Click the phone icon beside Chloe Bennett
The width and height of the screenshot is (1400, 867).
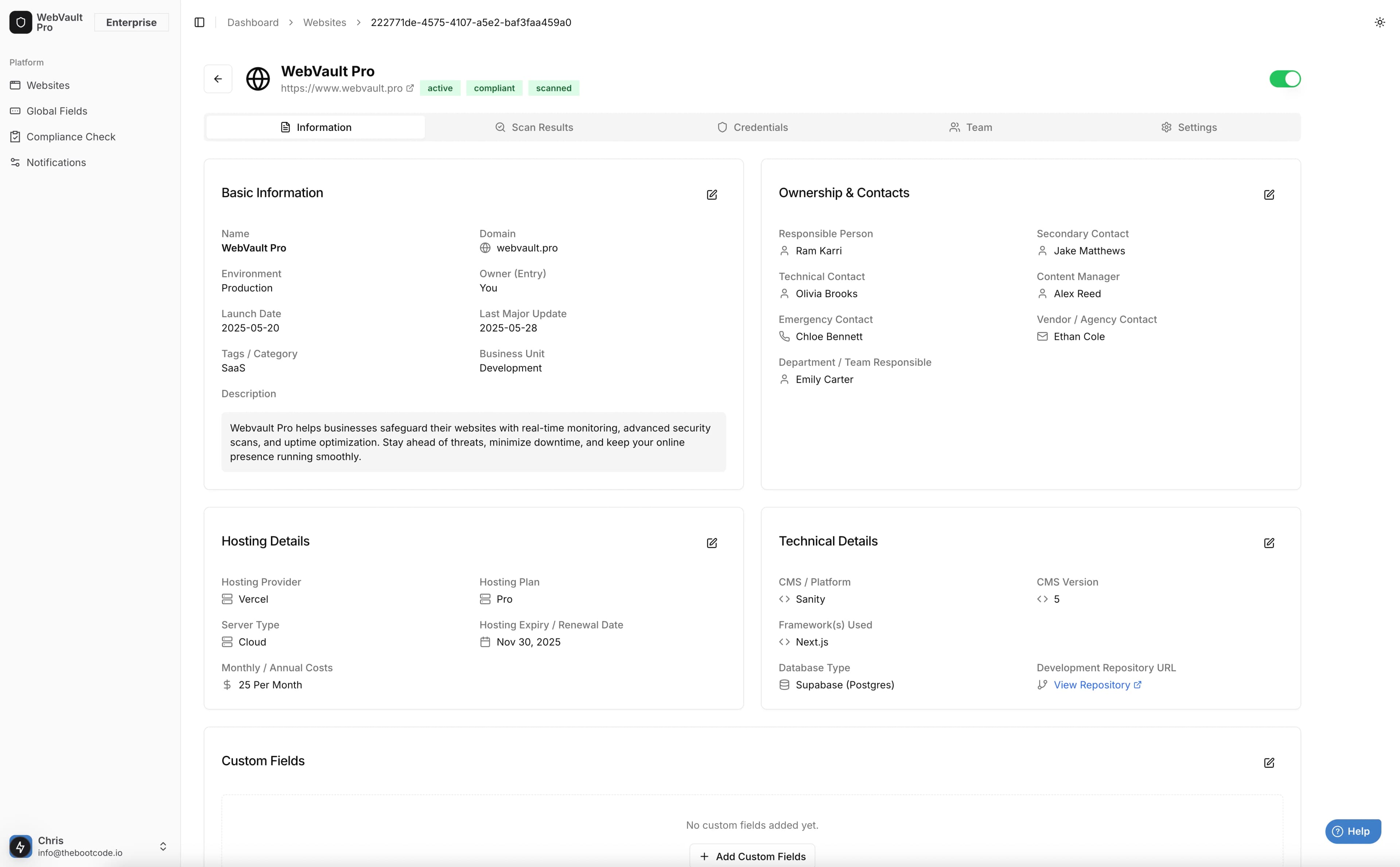[x=784, y=337]
